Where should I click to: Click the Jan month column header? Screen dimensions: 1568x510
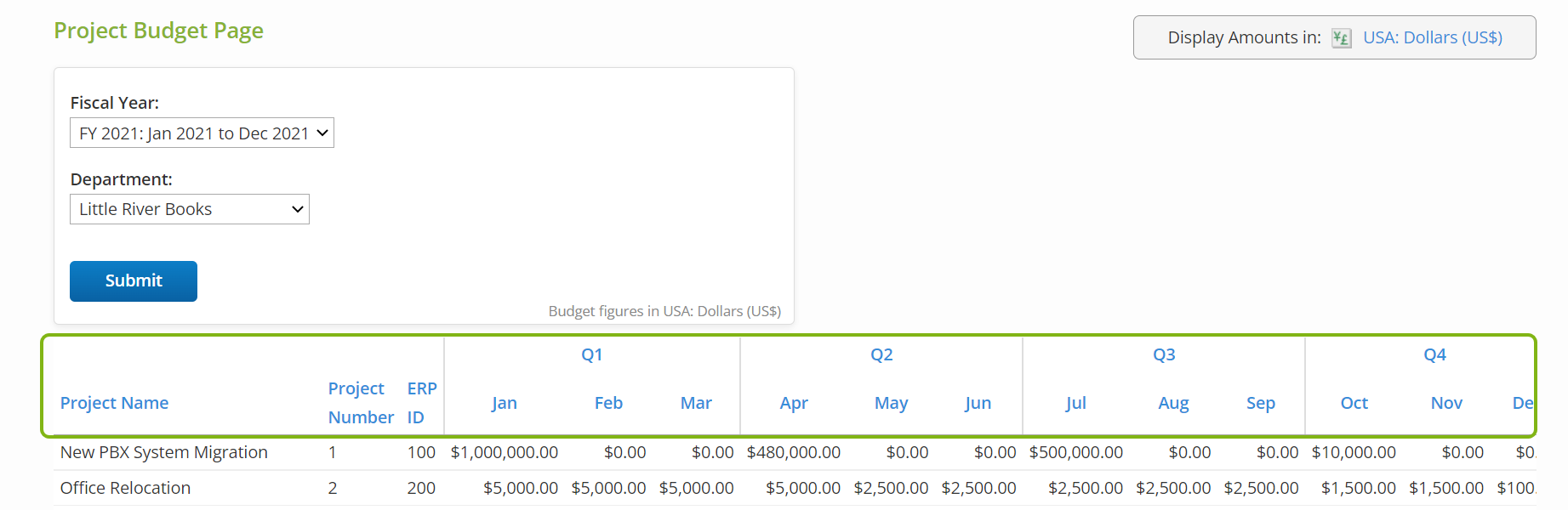(x=505, y=403)
